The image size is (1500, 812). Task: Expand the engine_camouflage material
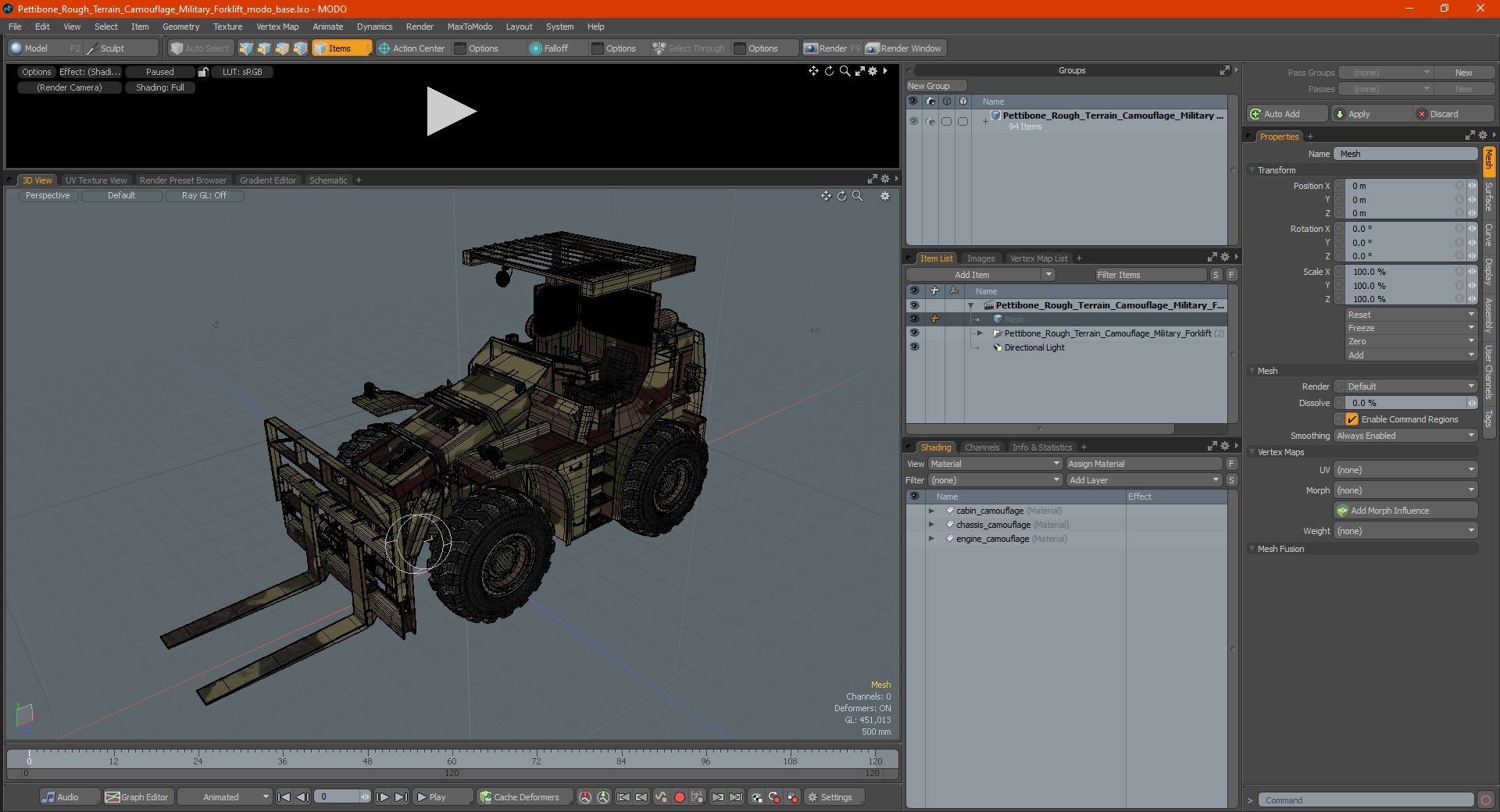point(931,539)
